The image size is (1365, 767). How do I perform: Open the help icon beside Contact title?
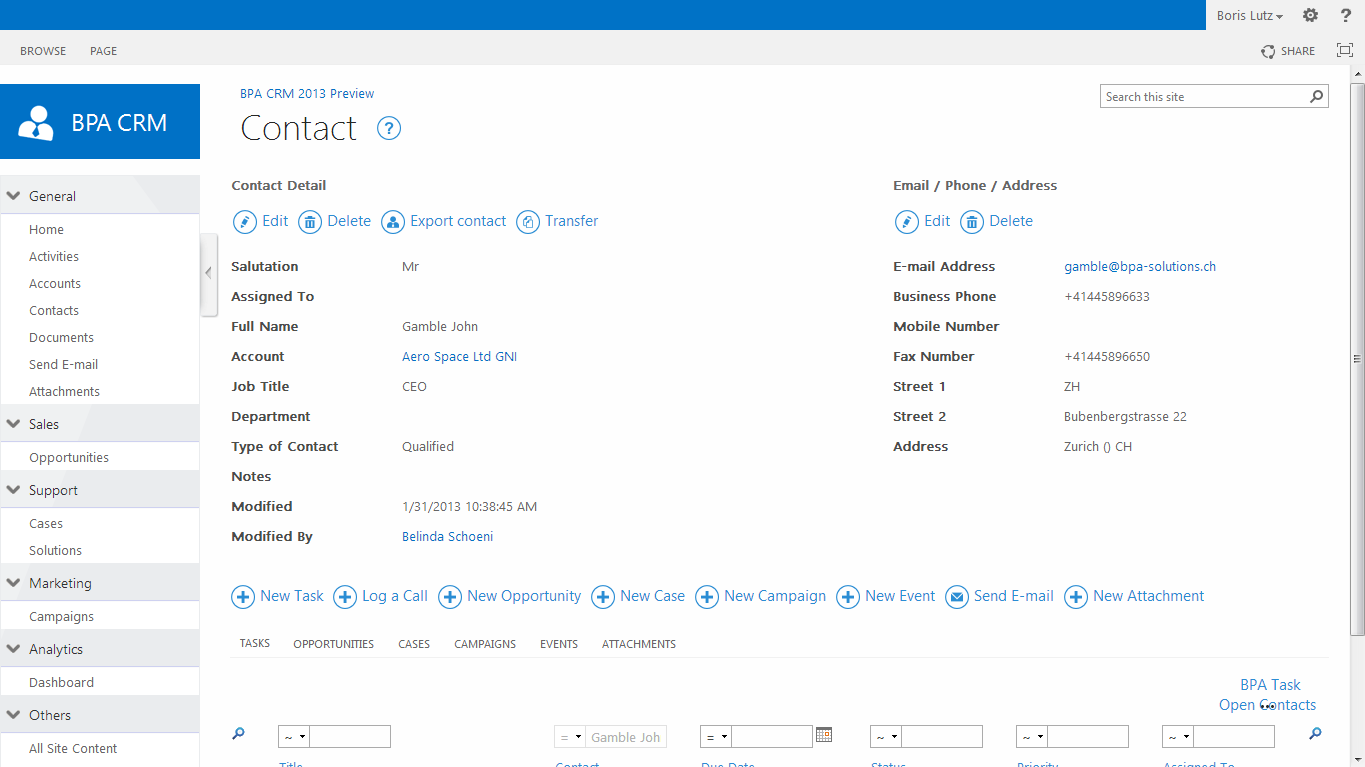389,128
